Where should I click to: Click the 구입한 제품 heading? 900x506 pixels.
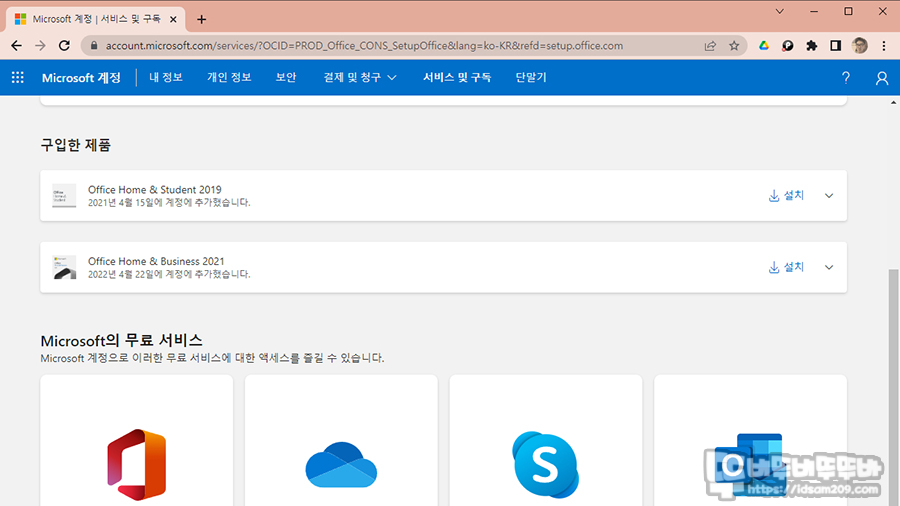pos(75,145)
